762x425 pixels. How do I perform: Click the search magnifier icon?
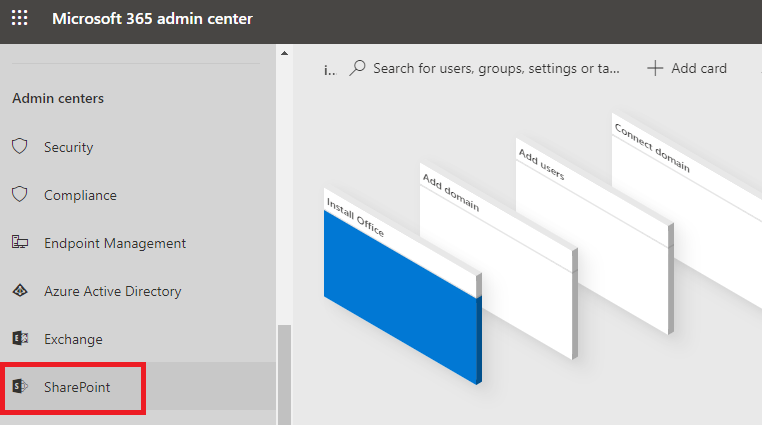tap(357, 68)
